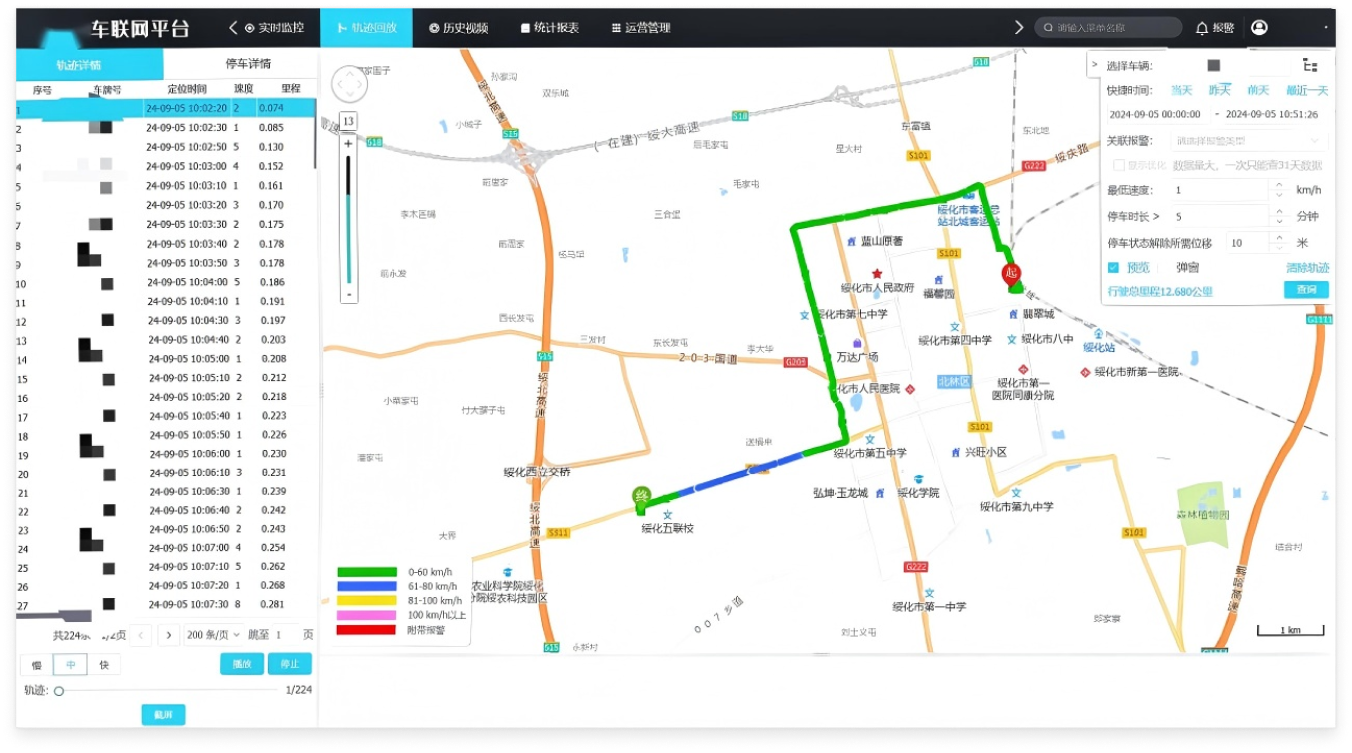Click the blue 61-80 km/h legend swatch
Viewport: 1352px width, 753px height.
point(367,586)
